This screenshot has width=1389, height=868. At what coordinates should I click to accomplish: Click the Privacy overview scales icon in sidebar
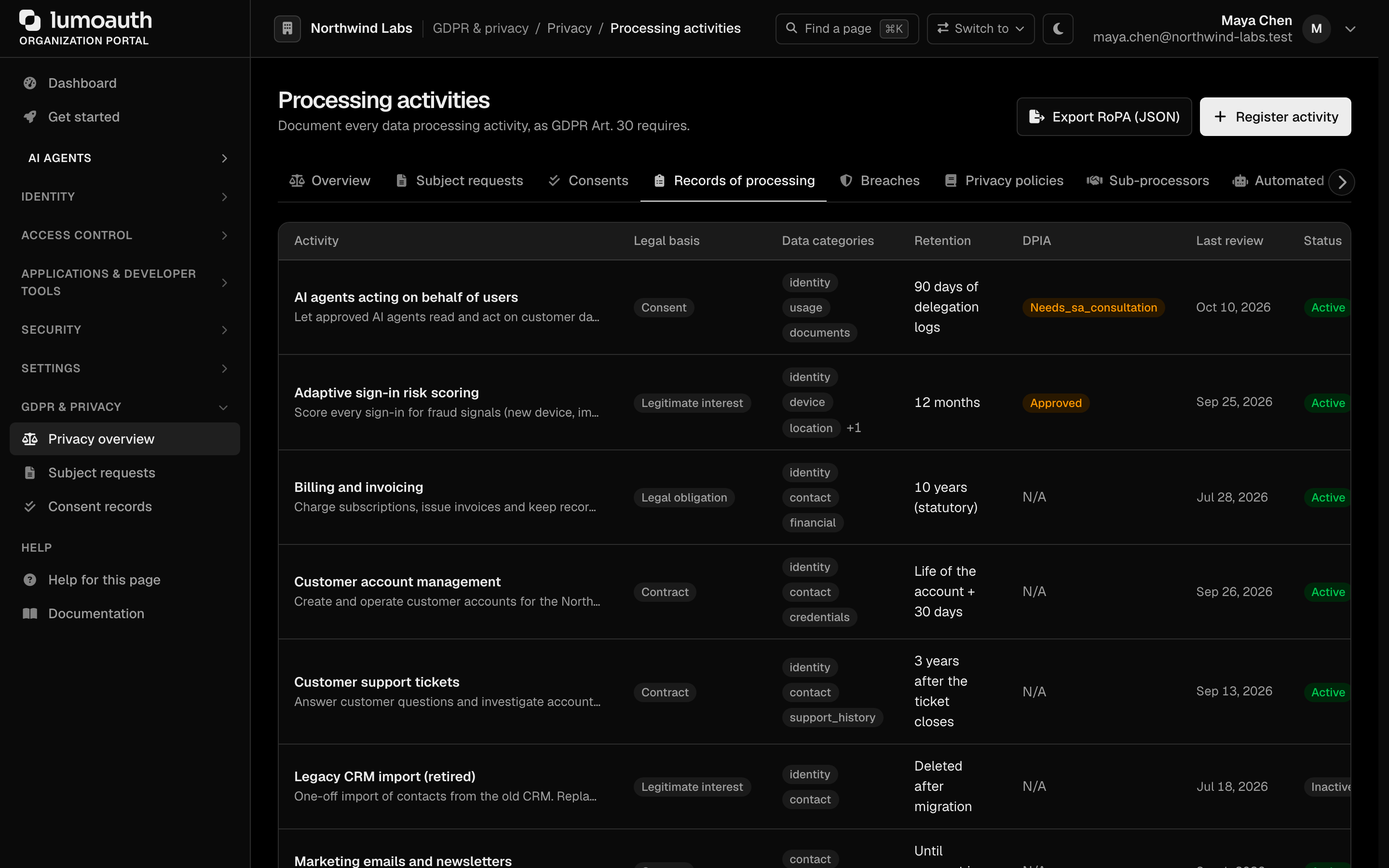30,439
